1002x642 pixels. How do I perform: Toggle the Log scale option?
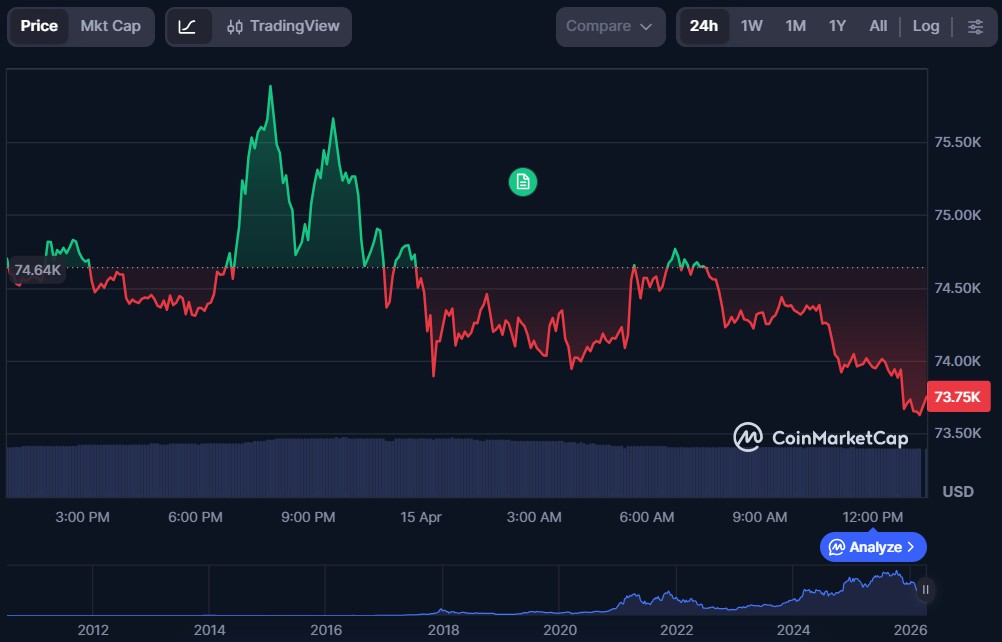[x=925, y=26]
